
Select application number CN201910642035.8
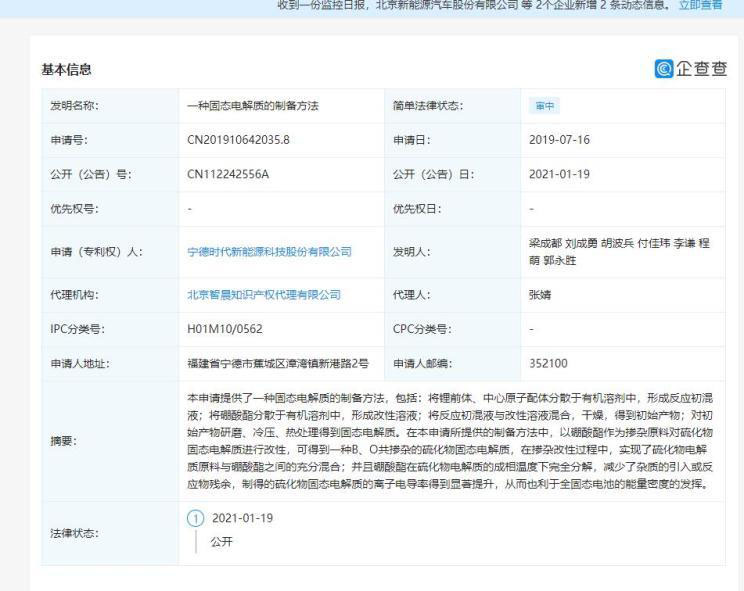(238, 140)
